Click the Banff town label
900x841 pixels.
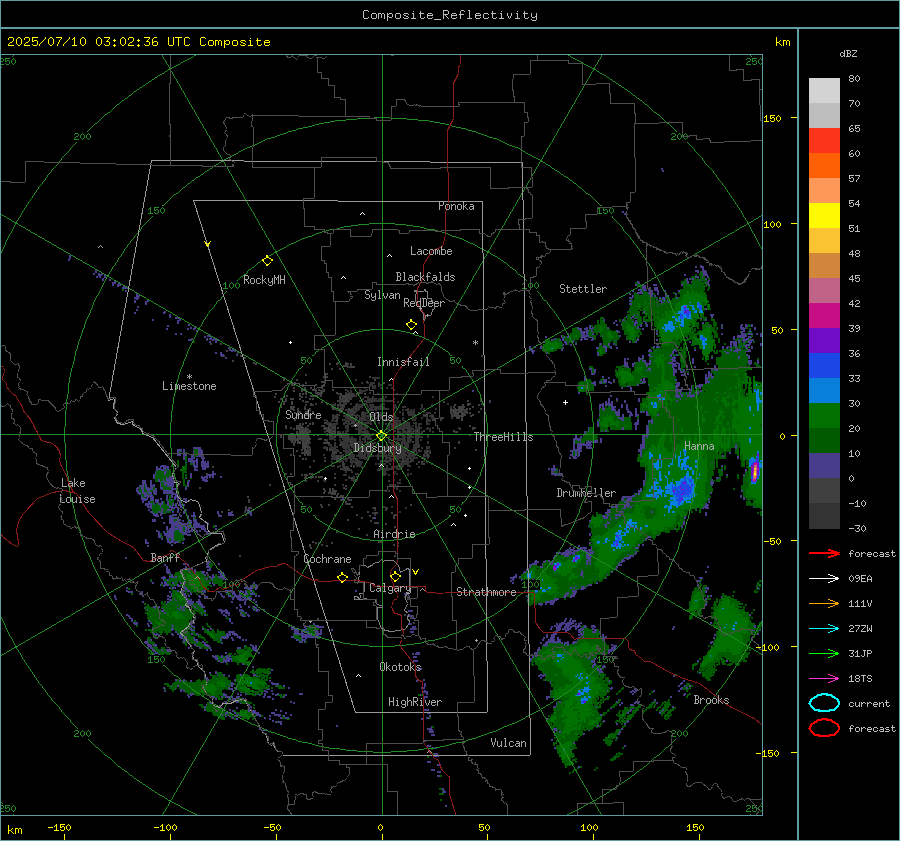tap(165, 558)
